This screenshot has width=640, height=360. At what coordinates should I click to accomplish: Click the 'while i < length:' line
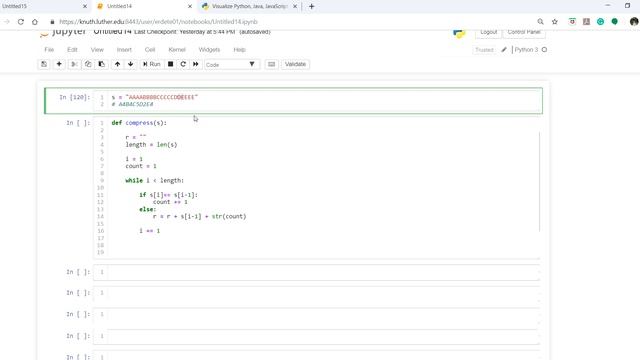pyautogui.click(x=155, y=180)
